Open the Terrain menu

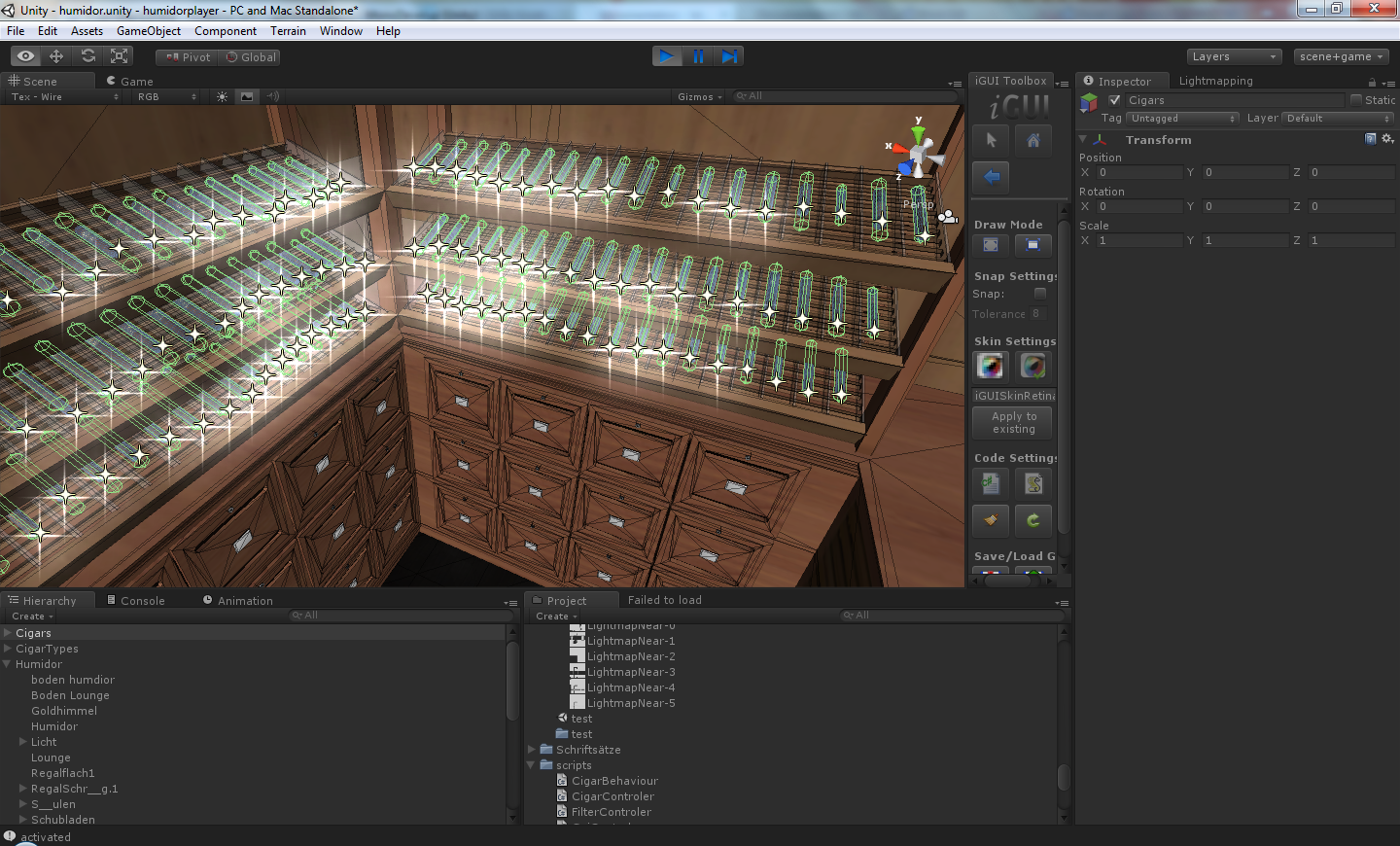coord(288,31)
